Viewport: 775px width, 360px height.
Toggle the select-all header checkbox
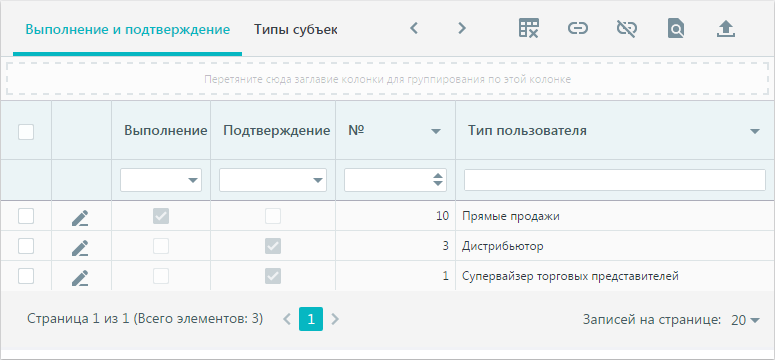pyautogui.click(x=26, y=132)
